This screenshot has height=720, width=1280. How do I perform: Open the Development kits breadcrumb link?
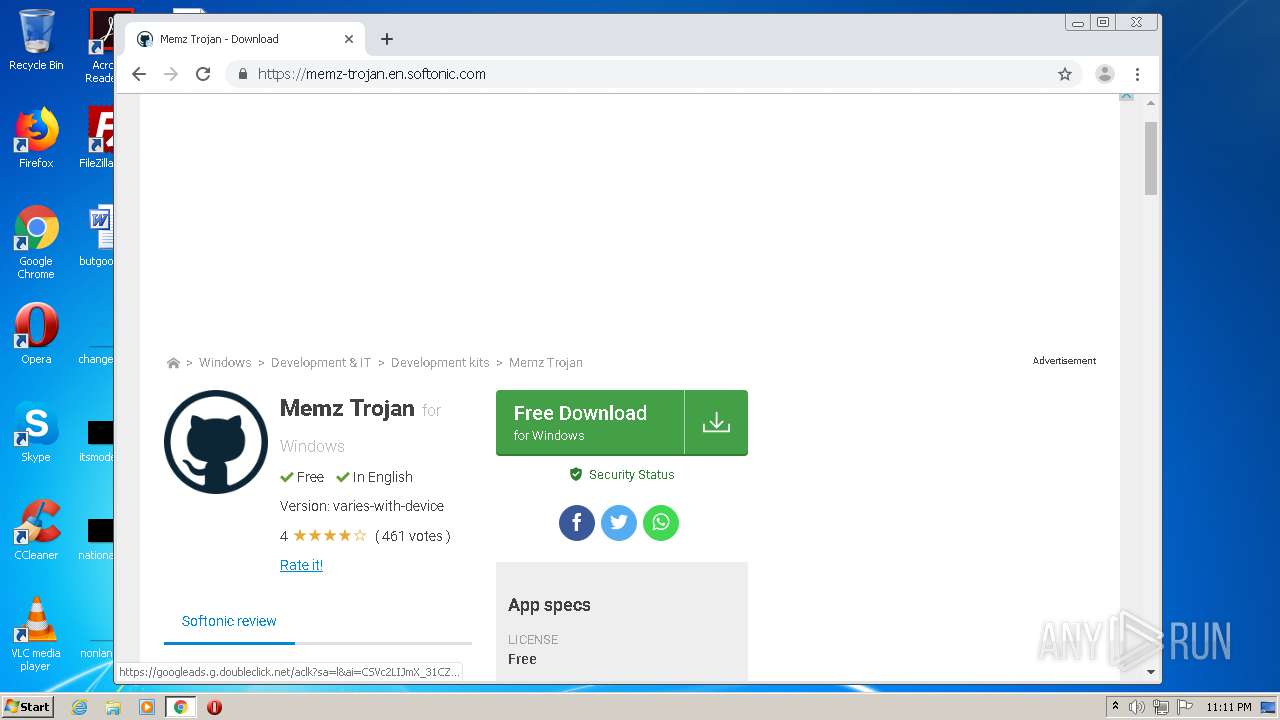[x=440, y=363]
